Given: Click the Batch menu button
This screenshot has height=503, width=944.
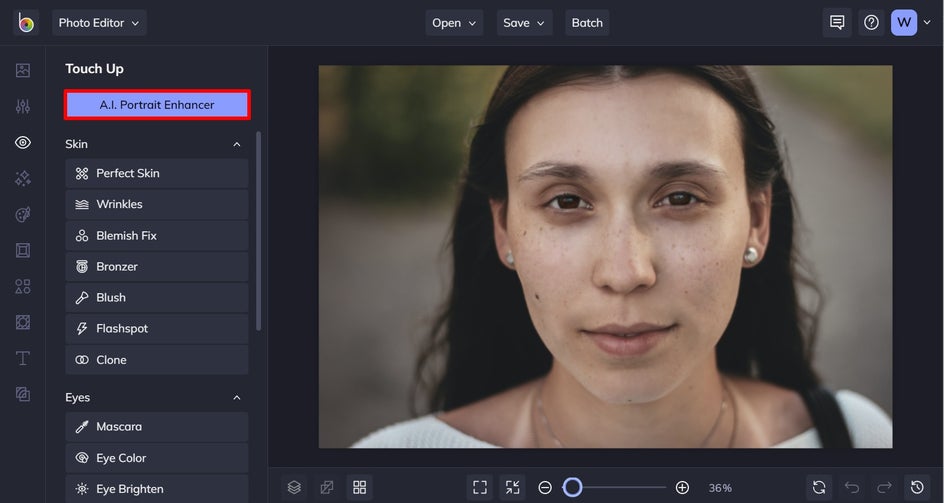Looking at the screenshot, I should (x=587, y=22).
